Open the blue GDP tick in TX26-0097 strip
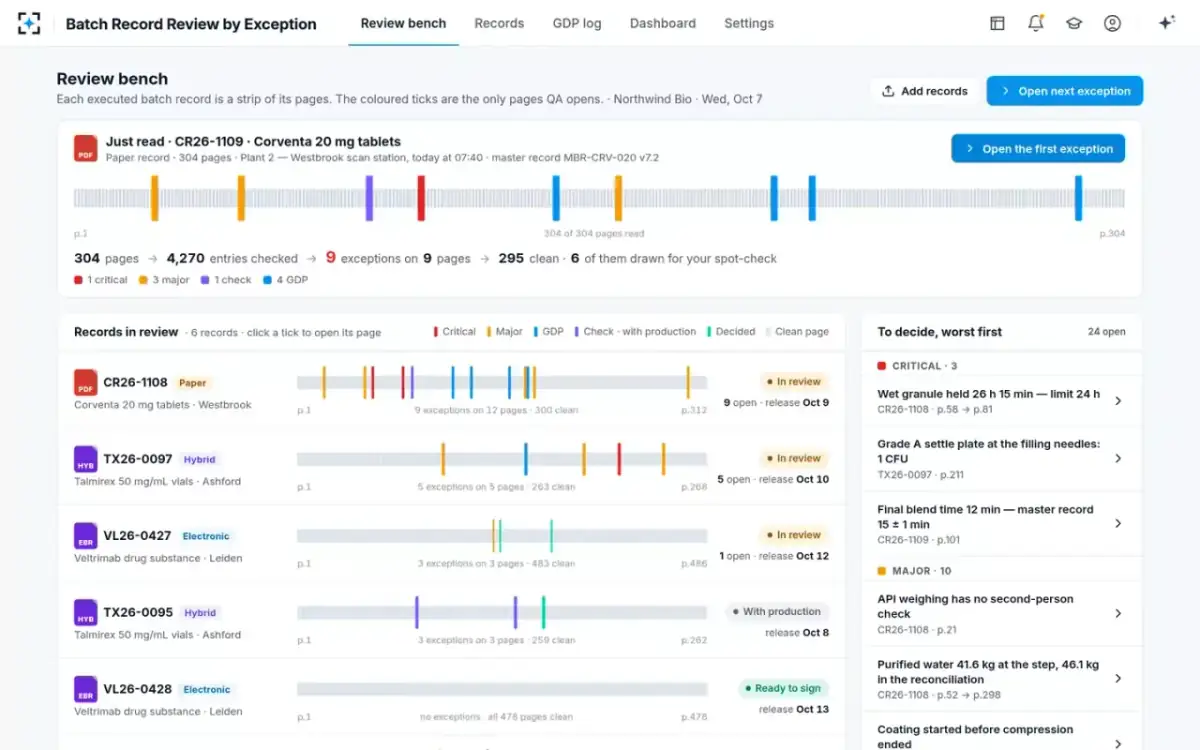The image size is (1200, 750). click(525, 459)
